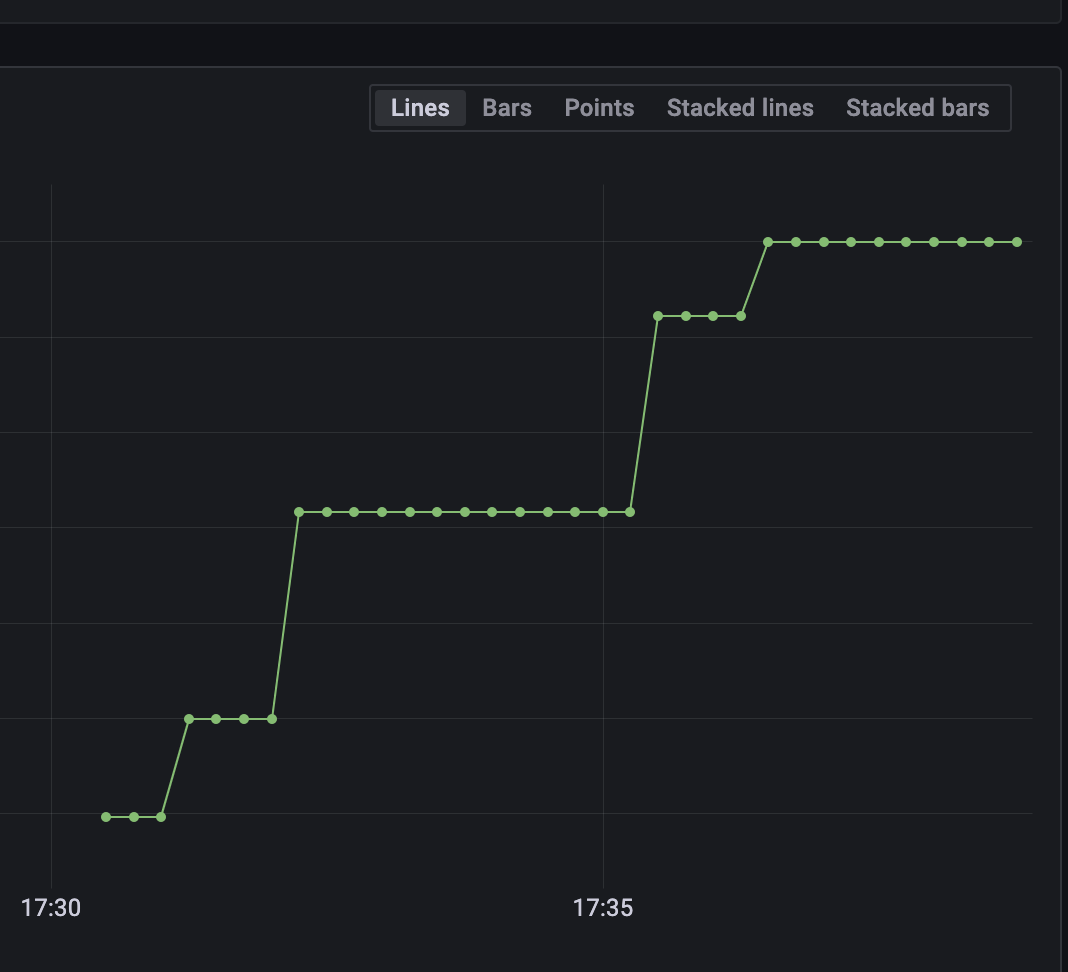This screenshot has height=972, width=1068.
Task: Click the 17:30 time axis label
Action: [51, 908]
